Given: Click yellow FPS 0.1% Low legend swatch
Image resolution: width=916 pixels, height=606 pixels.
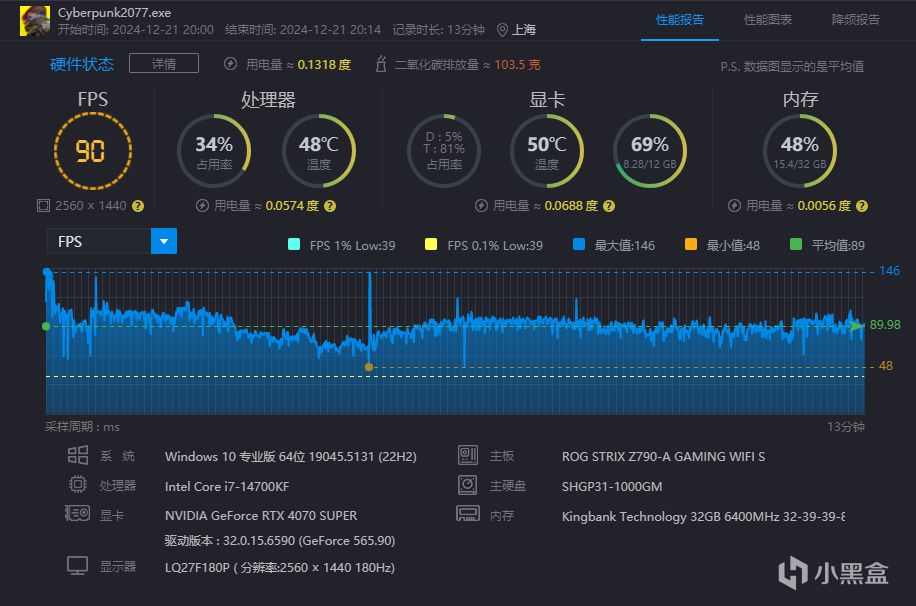Looking at the screenshot, I should coord(431,244).
